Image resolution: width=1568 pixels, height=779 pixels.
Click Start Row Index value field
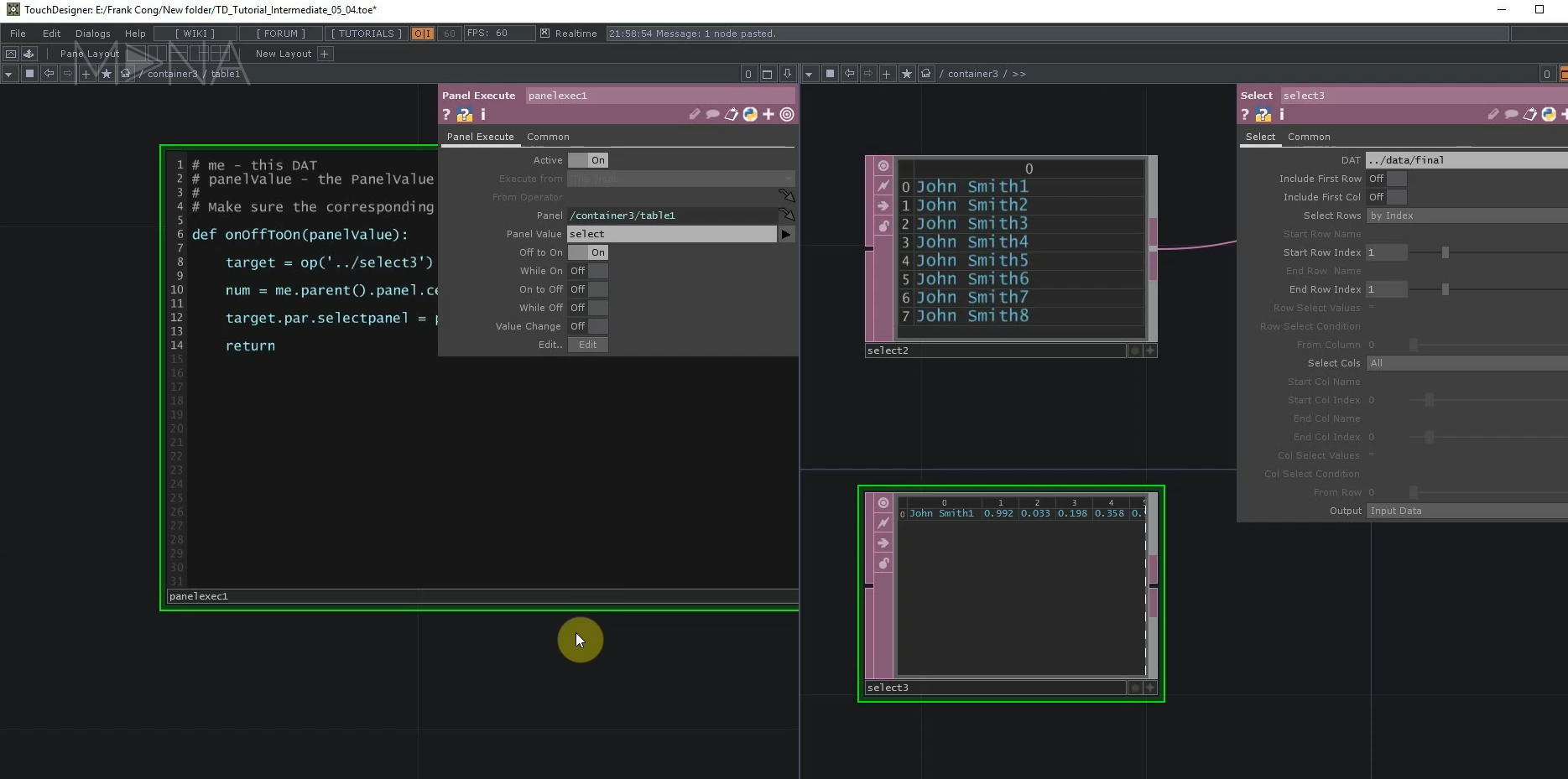pos(1387,252)
